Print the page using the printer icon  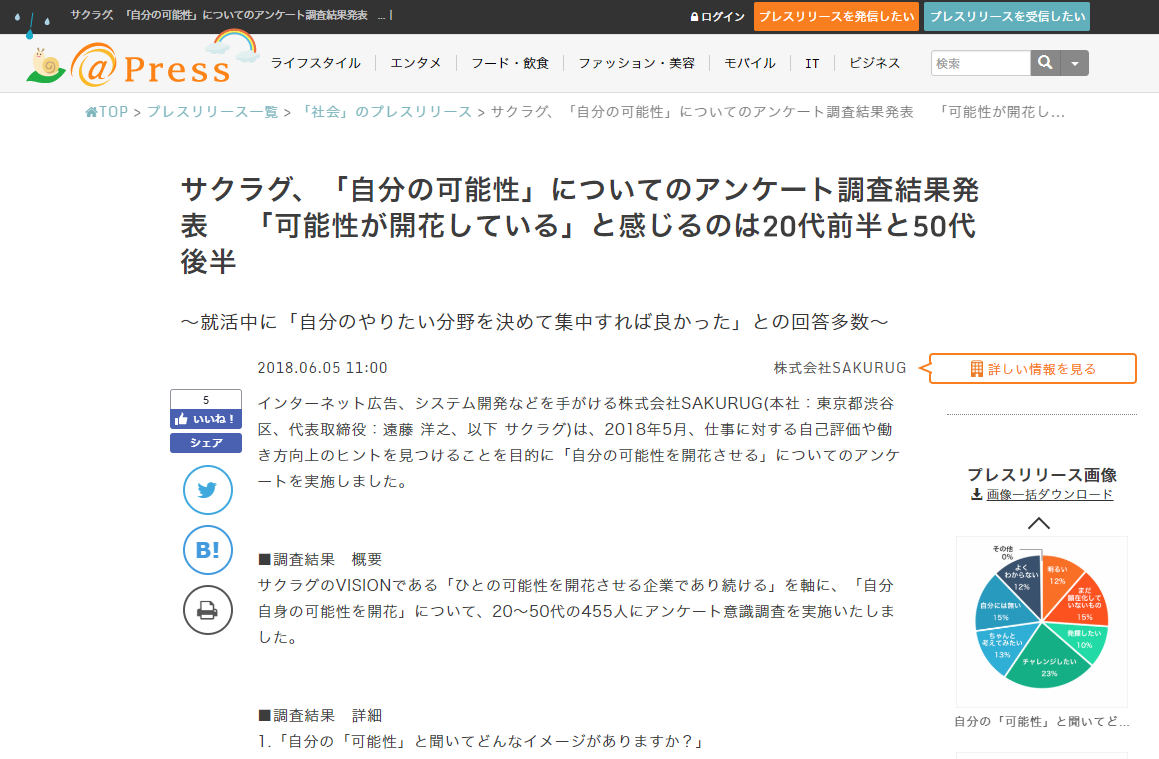click(208, 610)
